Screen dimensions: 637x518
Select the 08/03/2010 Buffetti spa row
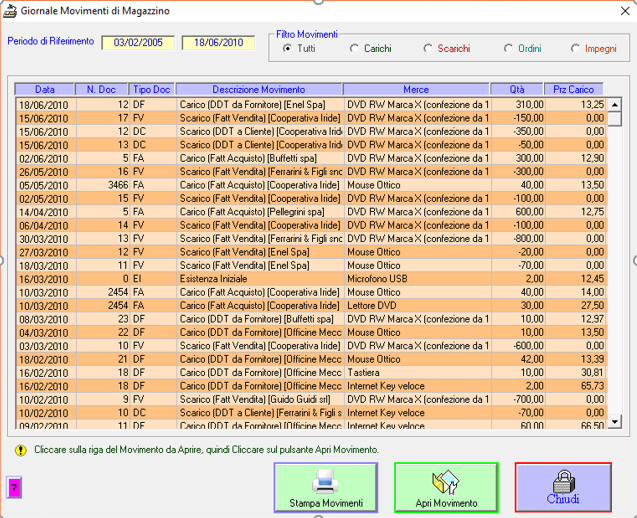coord(312,319)
